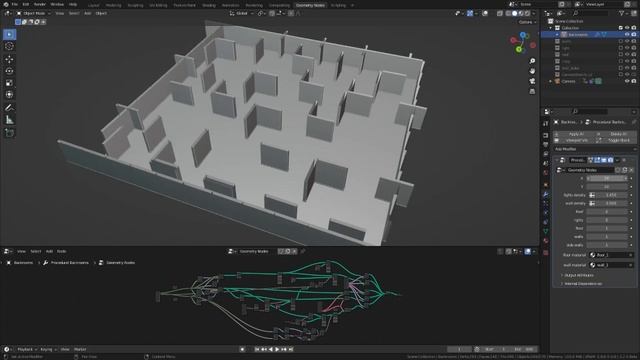Activate the Transform tool
640x360 pixels.
coord(9,95)
